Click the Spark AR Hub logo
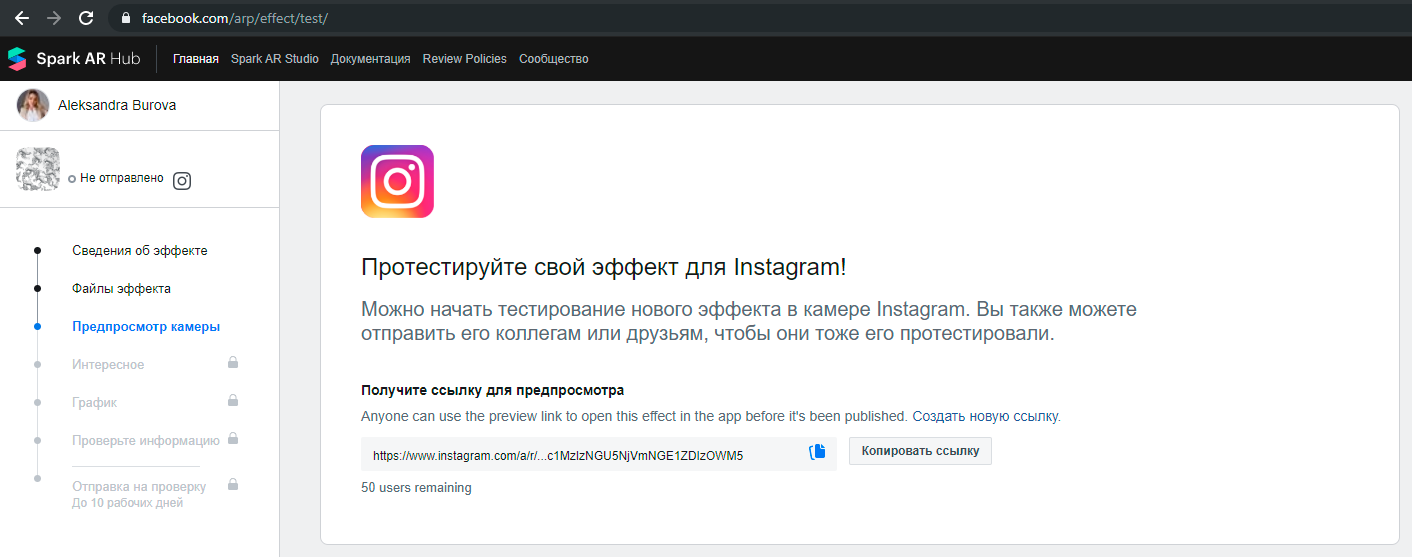 [x=73, y=59]
